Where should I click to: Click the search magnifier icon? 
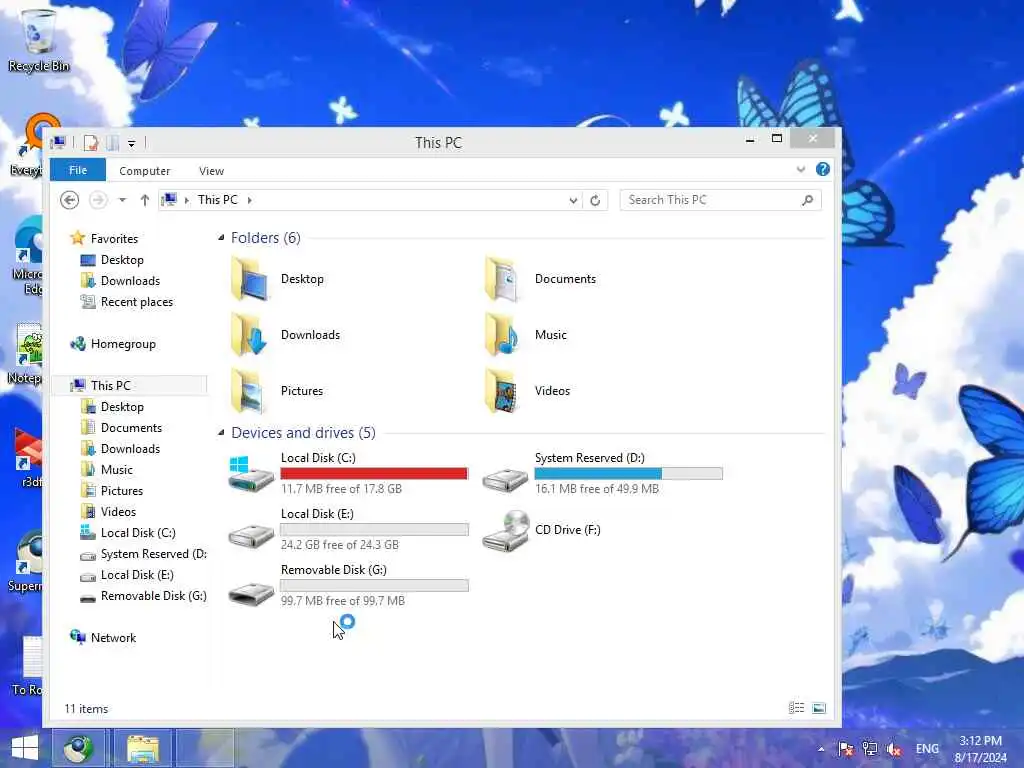tap(808, 200)
